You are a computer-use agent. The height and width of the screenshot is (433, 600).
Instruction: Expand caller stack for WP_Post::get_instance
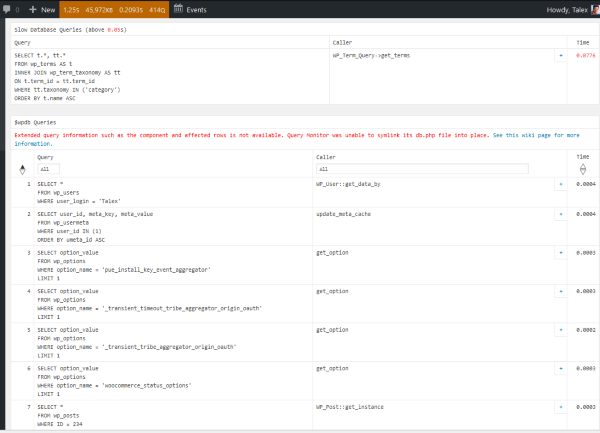coord(560,407)
